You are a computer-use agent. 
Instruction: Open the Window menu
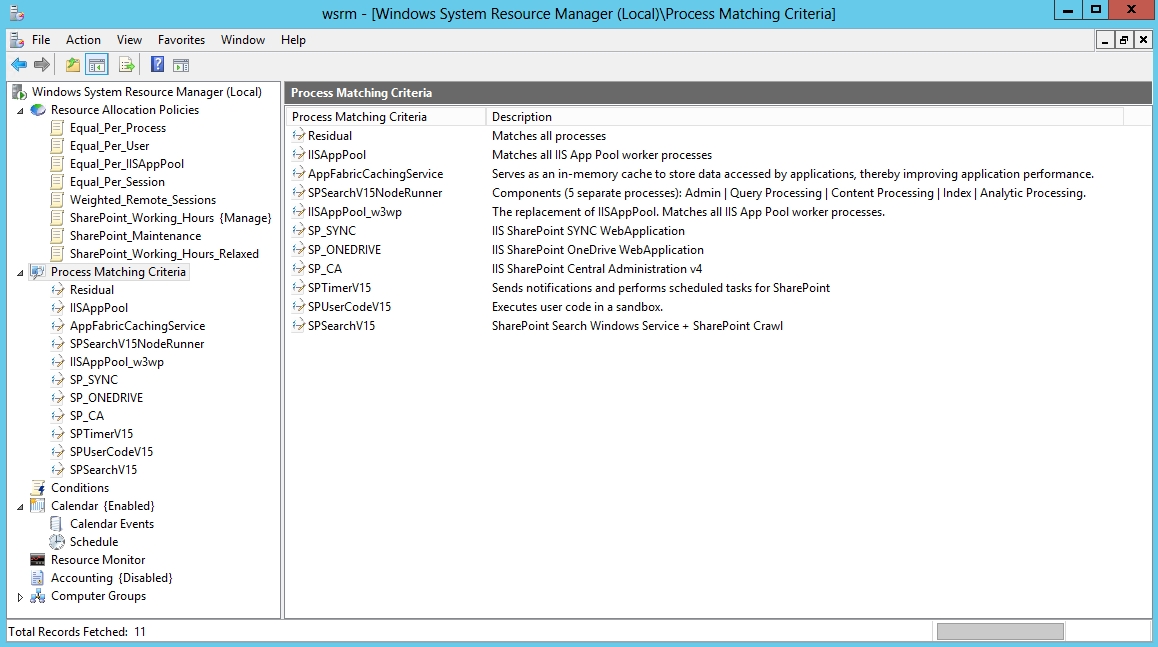[x=243, y=40]
